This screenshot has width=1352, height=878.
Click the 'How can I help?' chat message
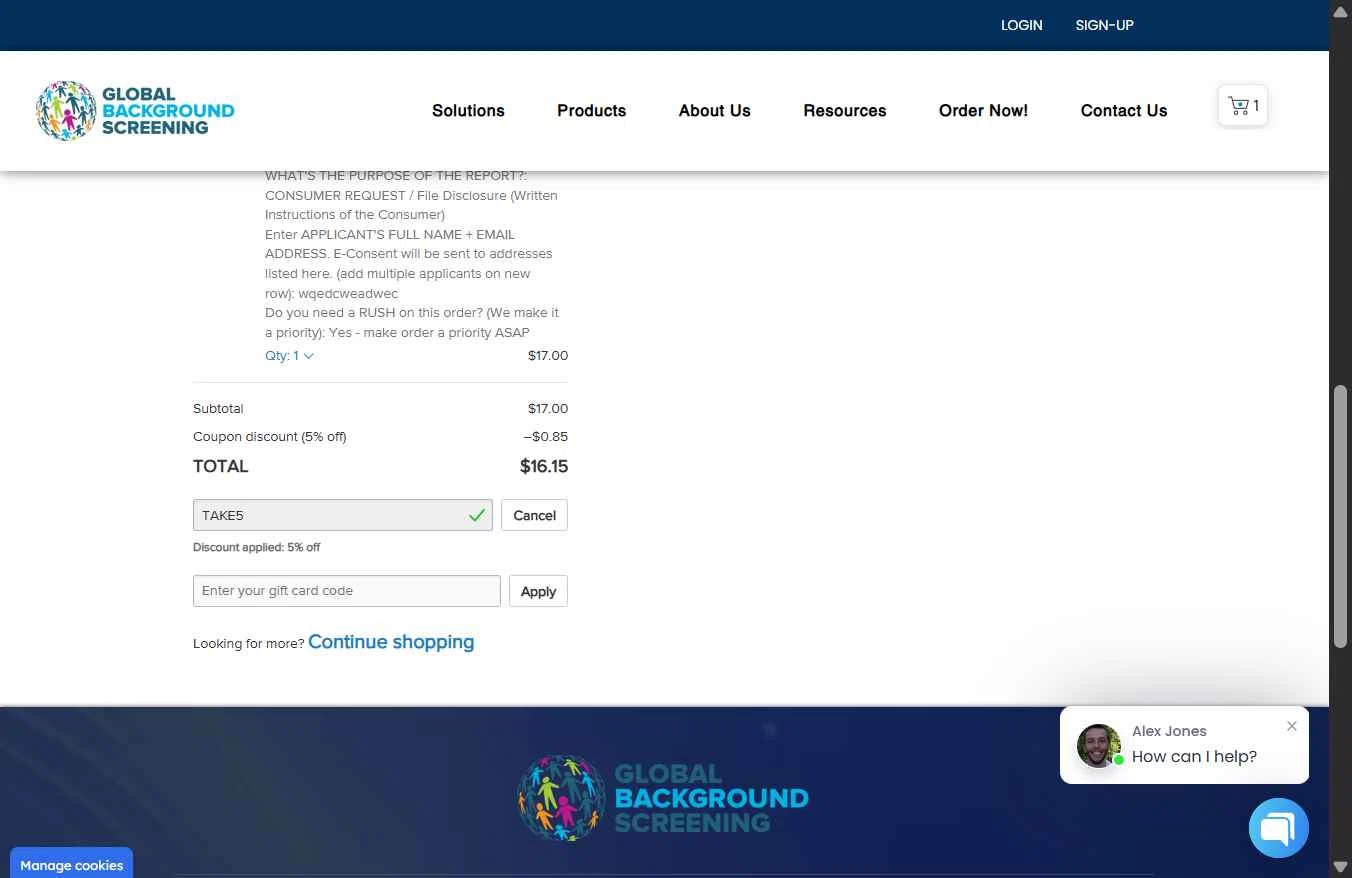click(x=1194, y=757)
